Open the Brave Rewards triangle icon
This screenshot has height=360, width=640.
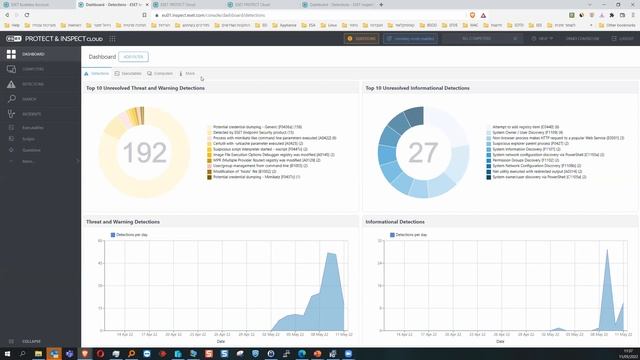(x=483, y=15)
